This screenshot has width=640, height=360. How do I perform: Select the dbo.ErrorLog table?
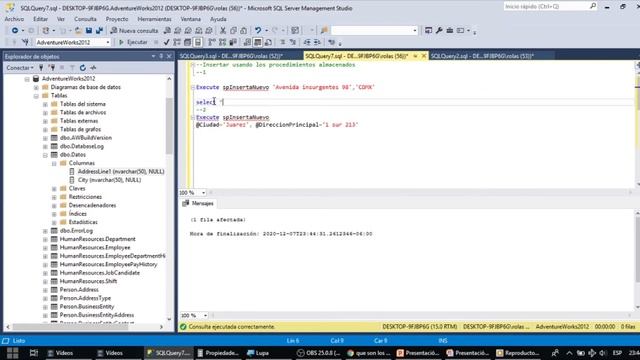click(x=76, y=231)
